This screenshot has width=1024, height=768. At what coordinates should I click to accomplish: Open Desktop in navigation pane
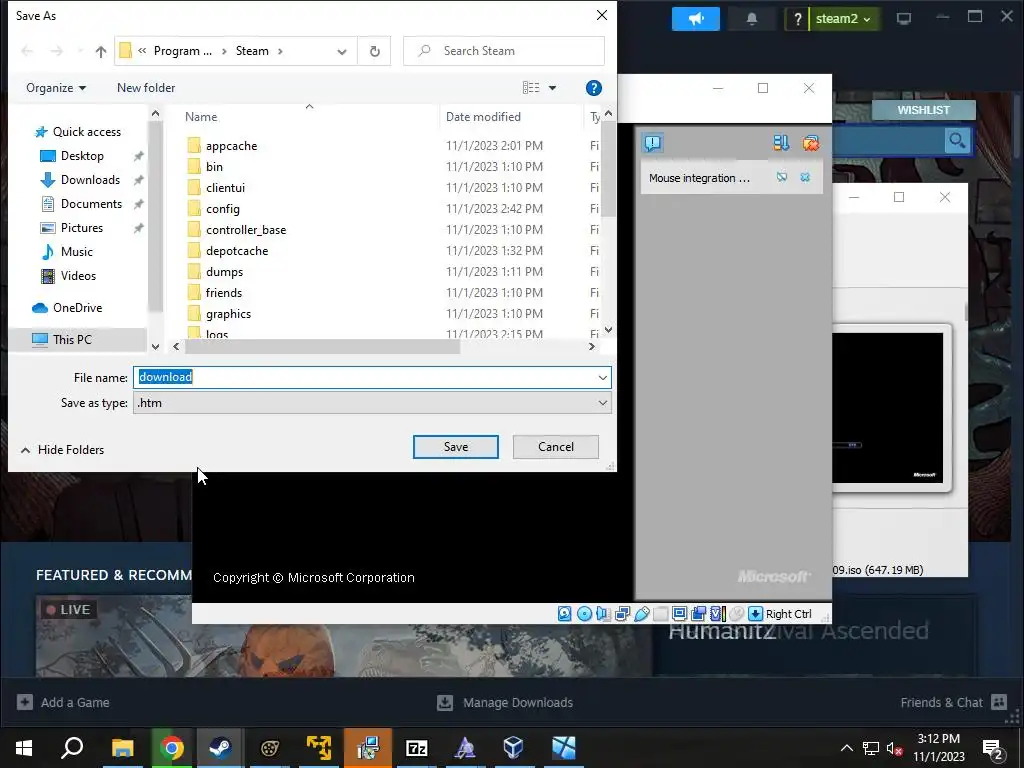82,156
